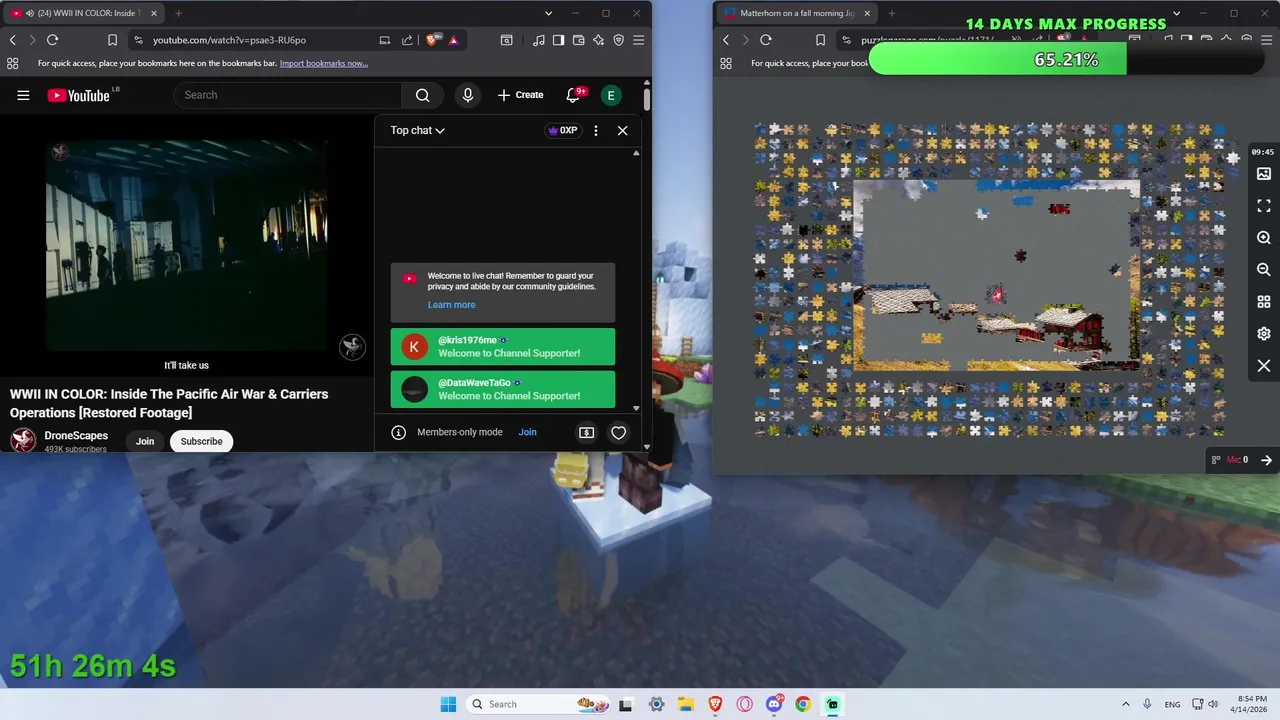
Task: Open the Windows Start menu
Action: click(448, 704)
